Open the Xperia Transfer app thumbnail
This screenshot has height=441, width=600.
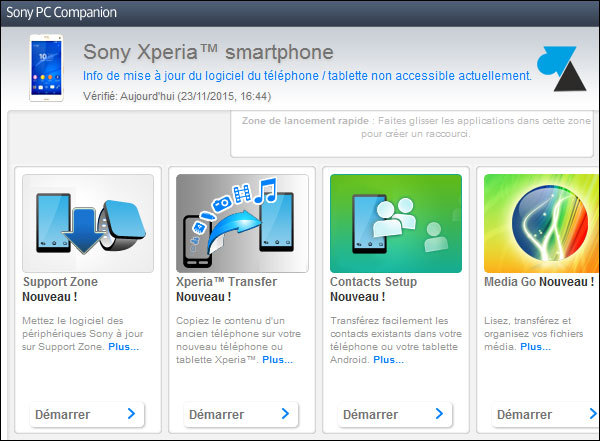pos(242,224)
